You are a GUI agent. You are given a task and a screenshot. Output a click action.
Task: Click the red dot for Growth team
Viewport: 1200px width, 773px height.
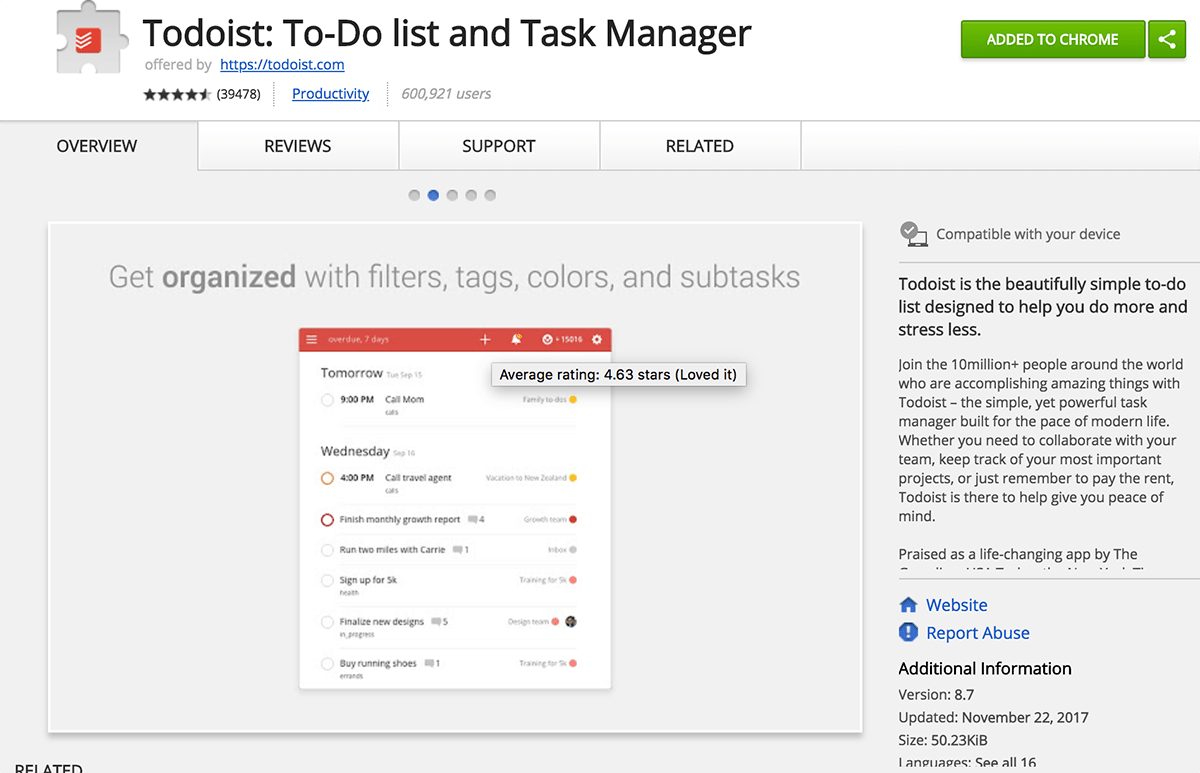click(x=573, y=520)
